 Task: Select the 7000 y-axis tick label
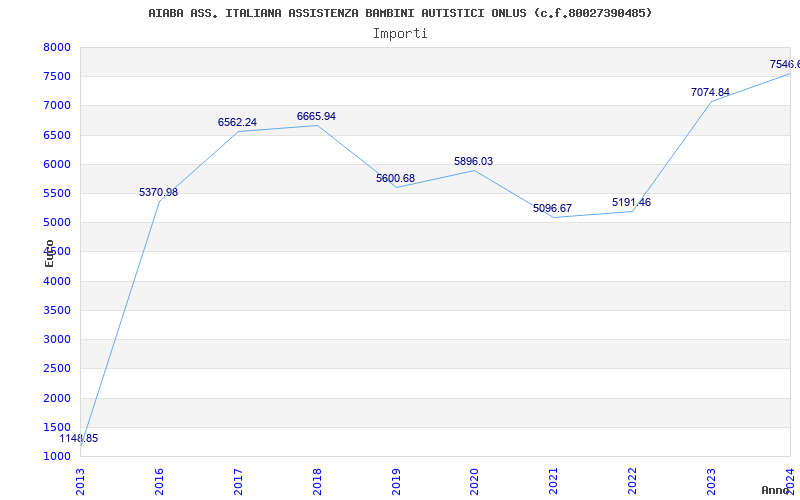tap(57, 106)
